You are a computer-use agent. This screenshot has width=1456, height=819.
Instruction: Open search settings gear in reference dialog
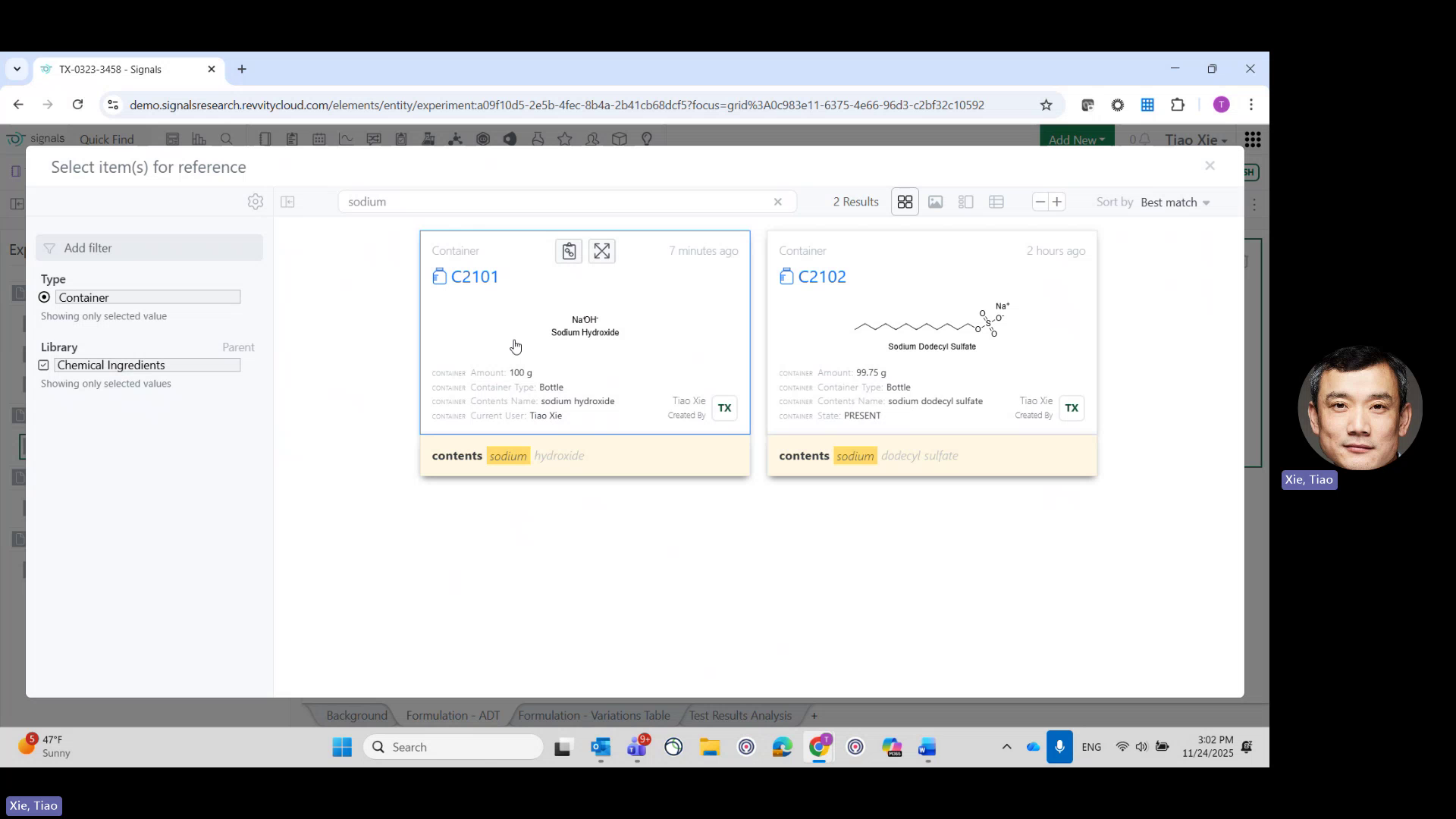(256, 202)
